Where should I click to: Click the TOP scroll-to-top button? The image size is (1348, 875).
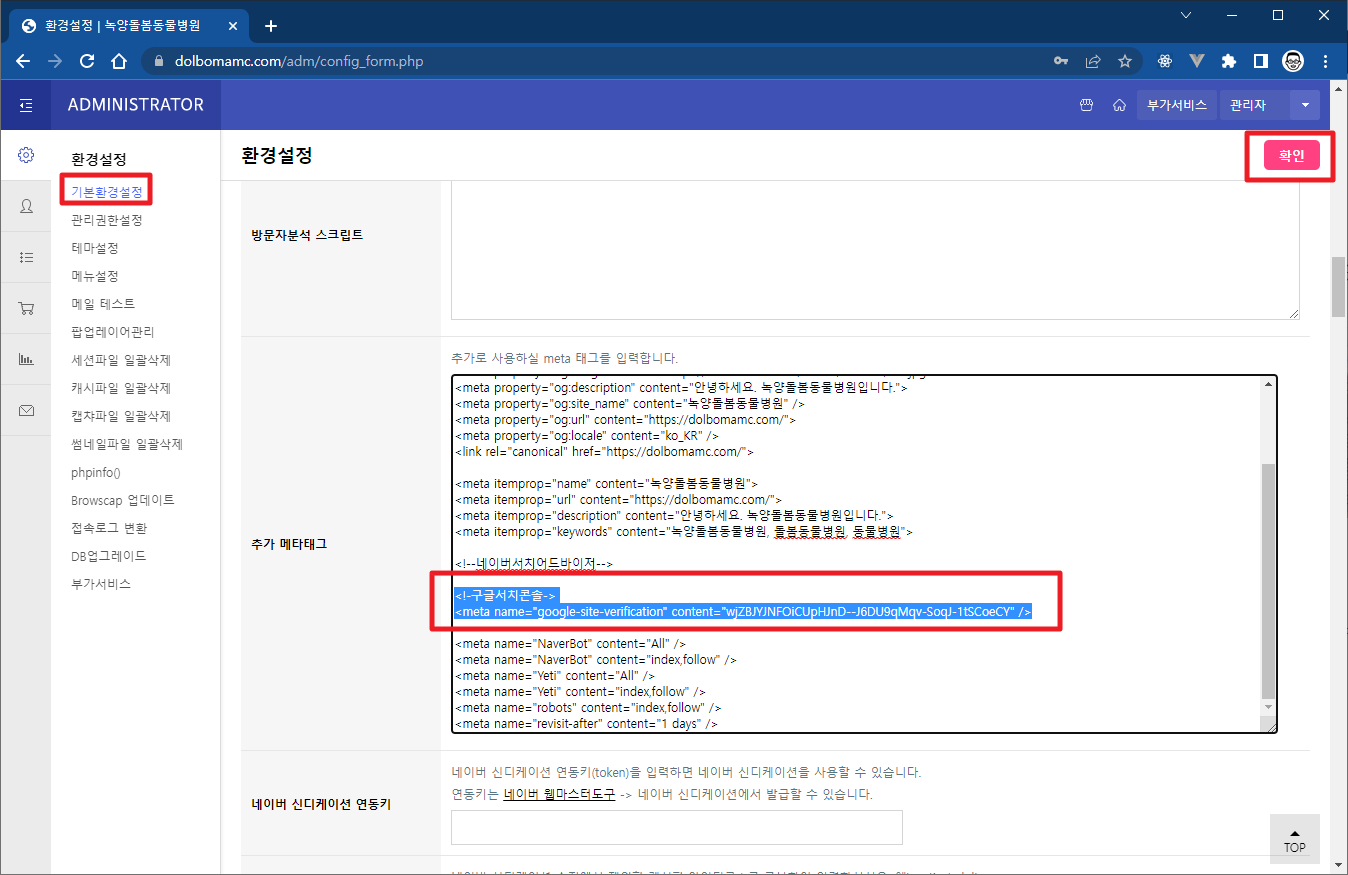tap(1294, 840)
